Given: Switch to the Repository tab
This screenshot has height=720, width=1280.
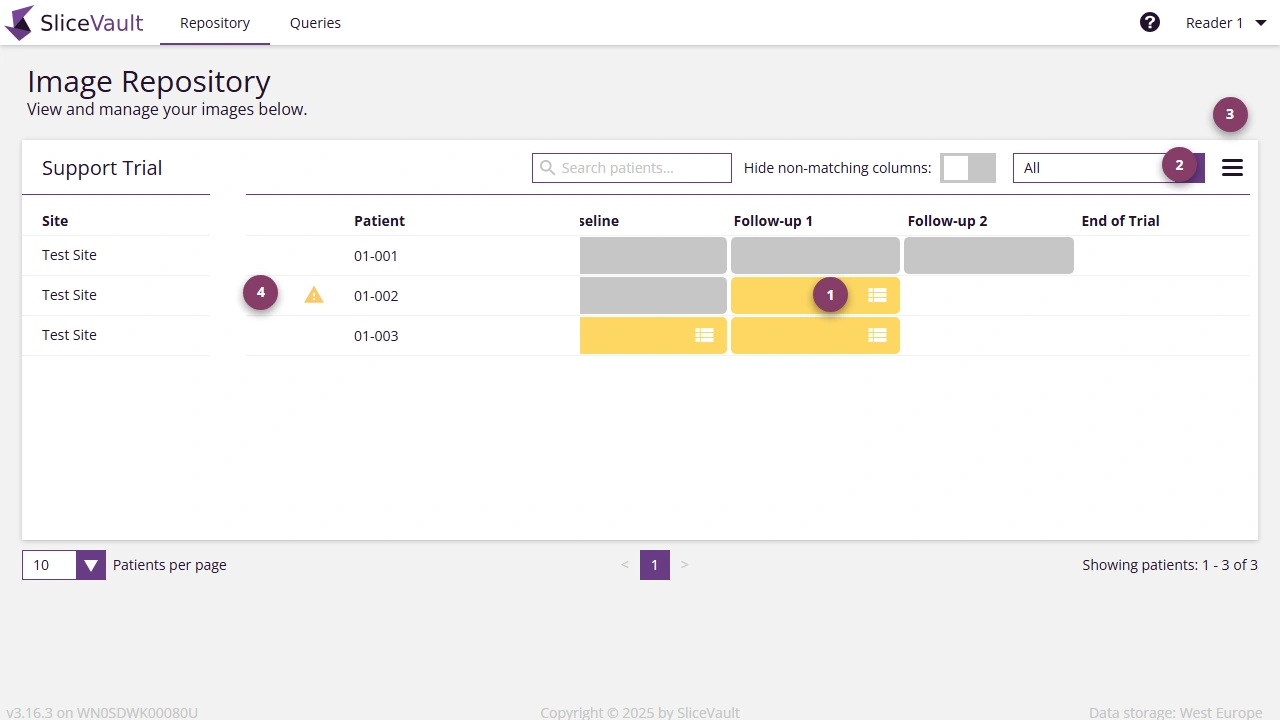Looking at the screenshot, I should click(x=214, y=22).
